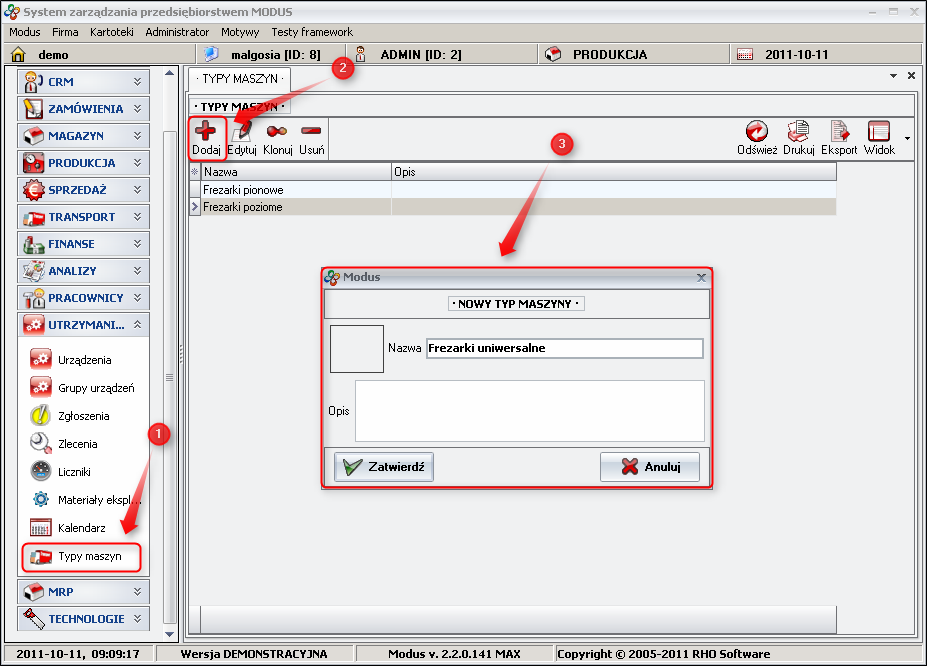Open the tab list dropdown arrow
Screen dimensions: 927x666
[x=893, y=76]
